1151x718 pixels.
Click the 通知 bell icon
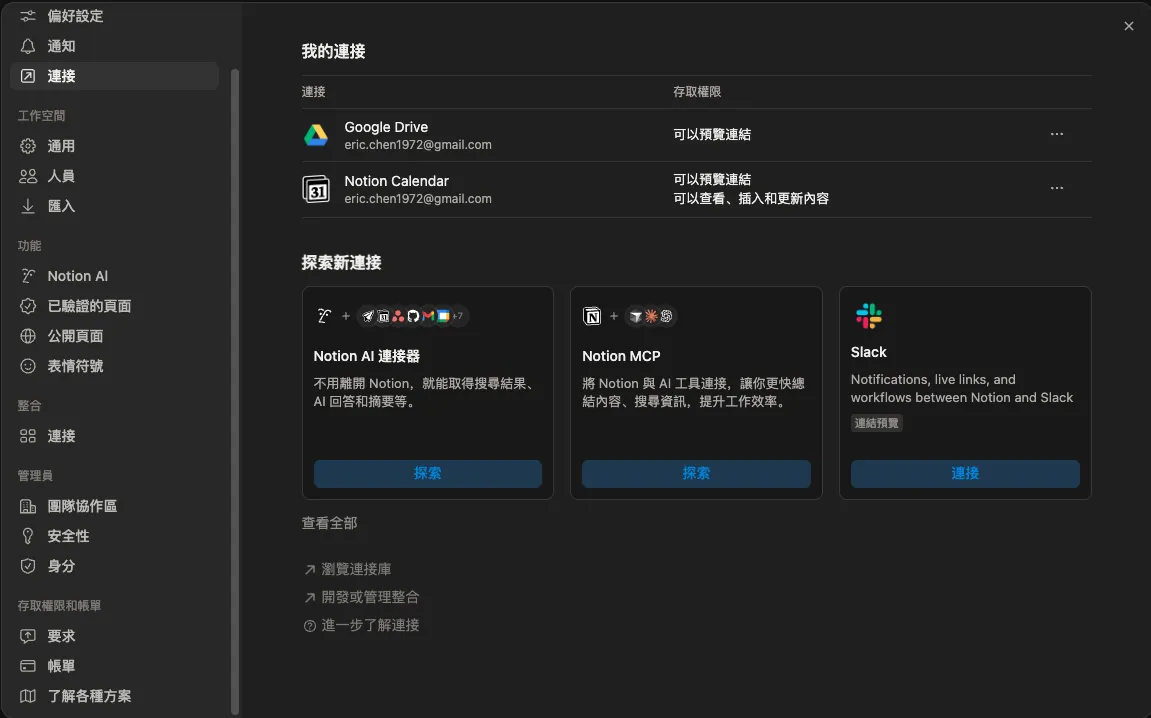pyautogui.click(x=28, y=46)
